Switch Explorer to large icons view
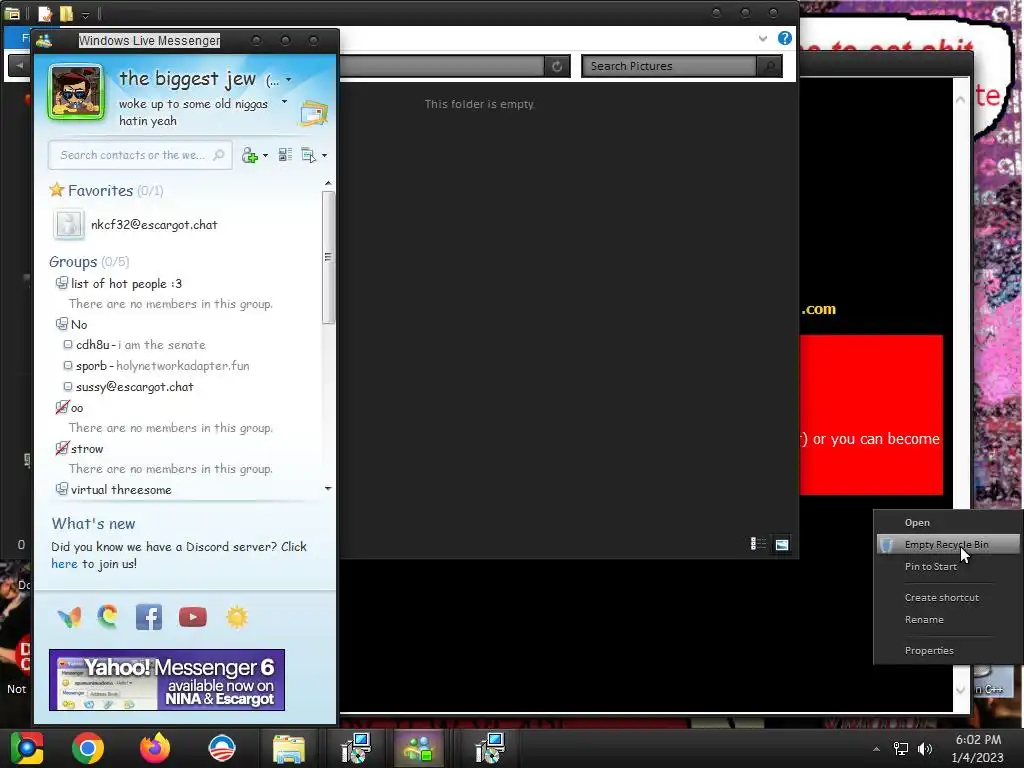The height and width of the screenshot is (768, 1024). point(782,544)
